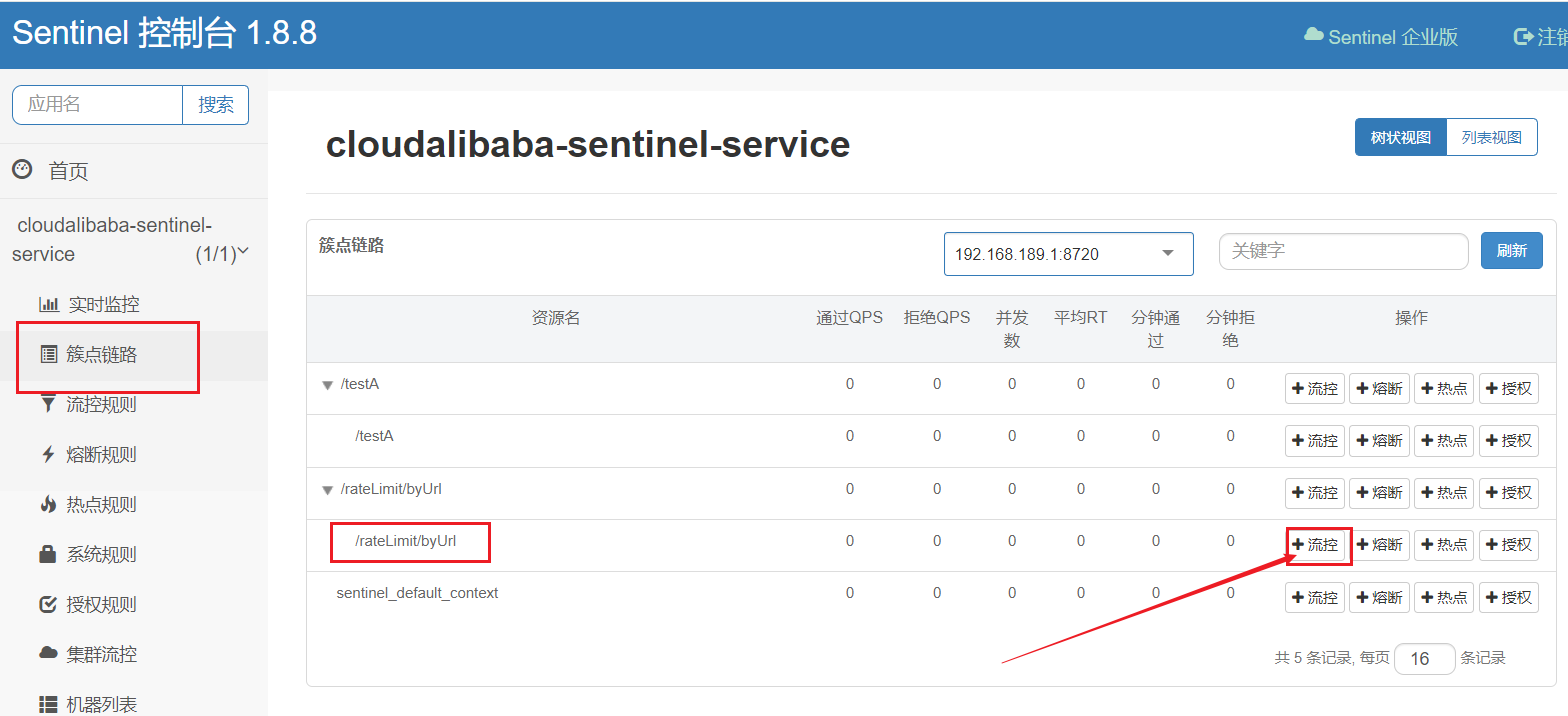Add 流控 rule for parent /rateLimit/byUrl row
Viewport: 1568px width, 716px height.
(1315, 492)
